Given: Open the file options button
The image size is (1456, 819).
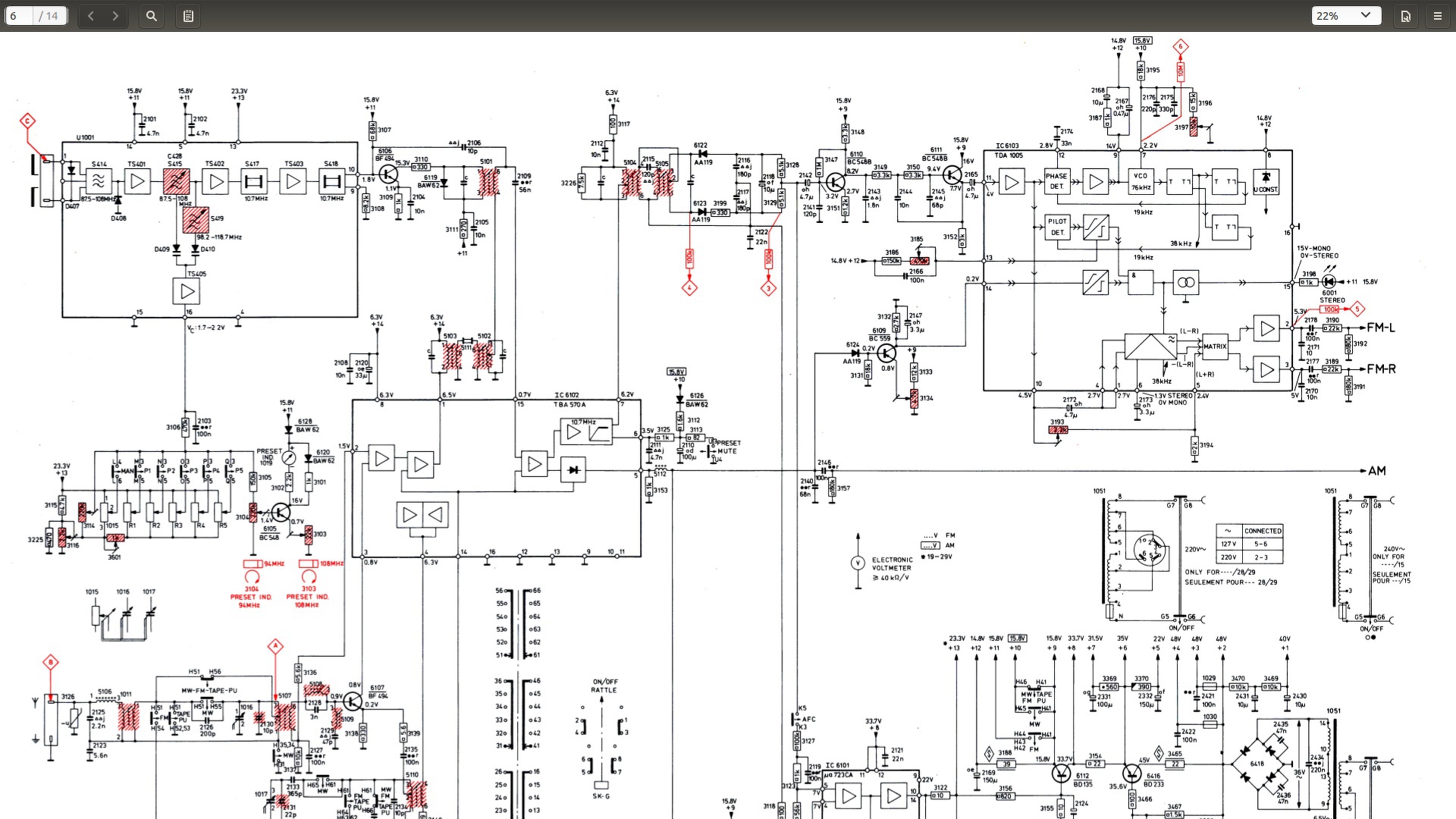Looking at the screenshot, I should point(1406,16).
